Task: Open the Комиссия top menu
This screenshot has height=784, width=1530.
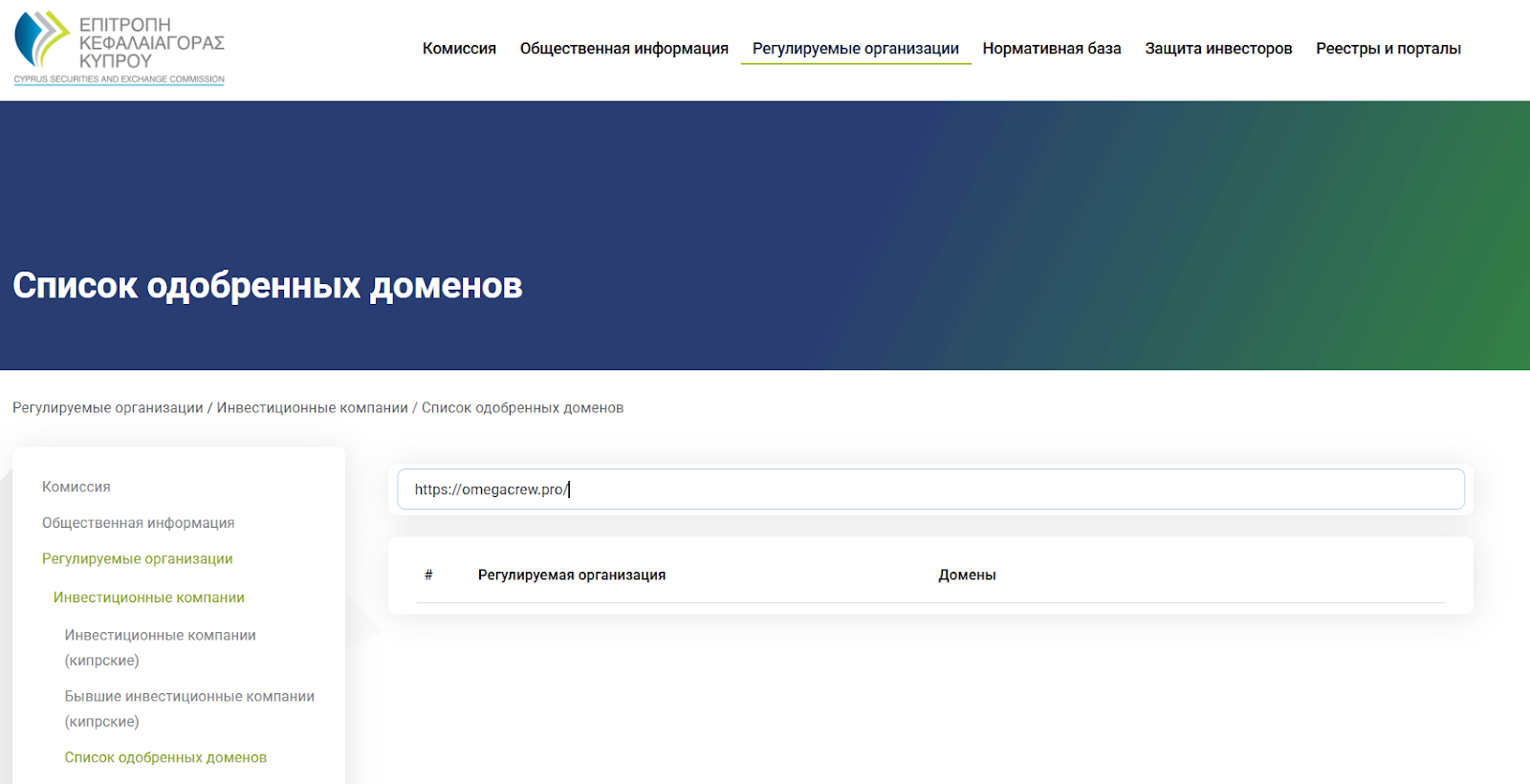Action: [x=459, y=48]
